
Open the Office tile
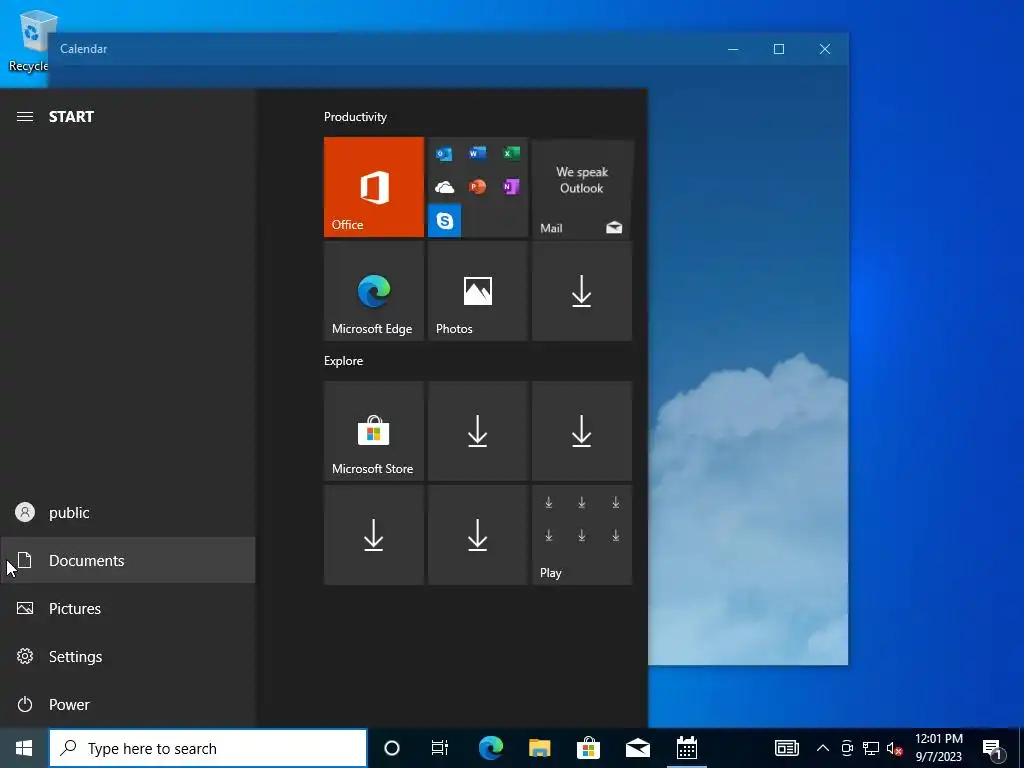tap(374, 187)
